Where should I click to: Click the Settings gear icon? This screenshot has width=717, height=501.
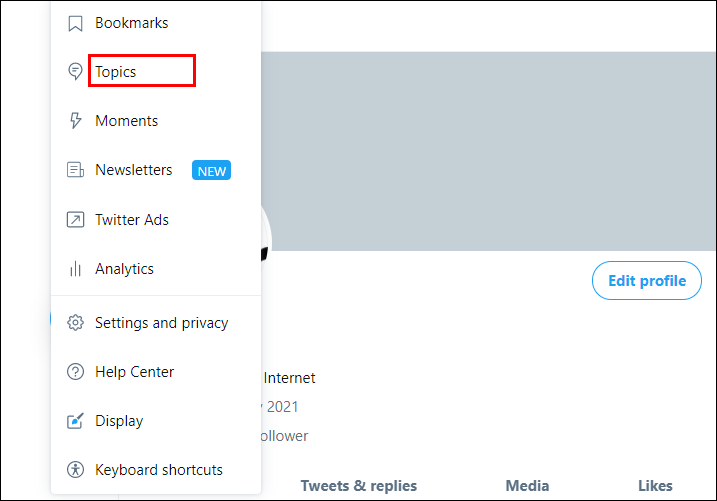pos(75,323)
